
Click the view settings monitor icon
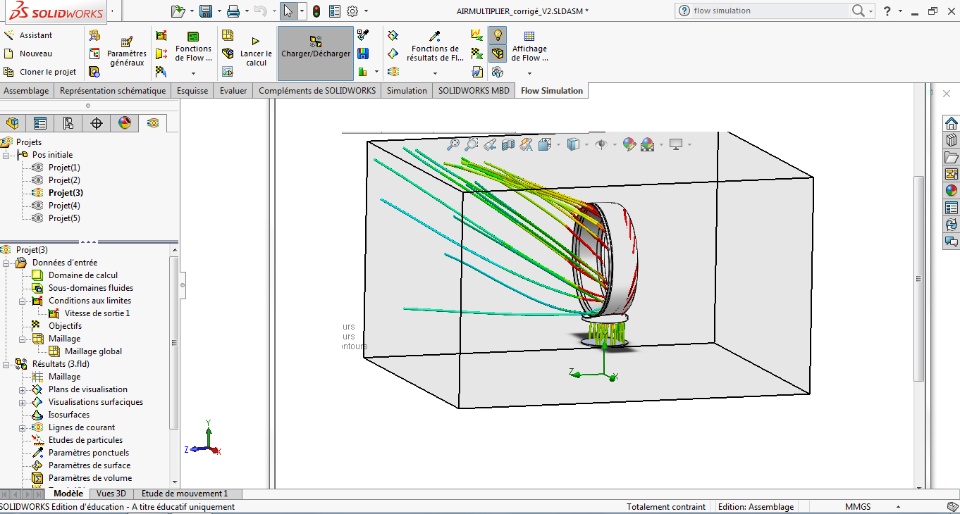[x=676, y=144]
